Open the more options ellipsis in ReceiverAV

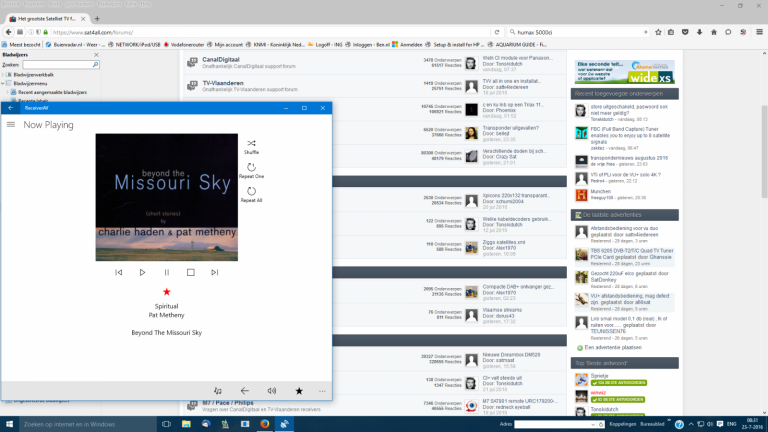pos(322,391)
